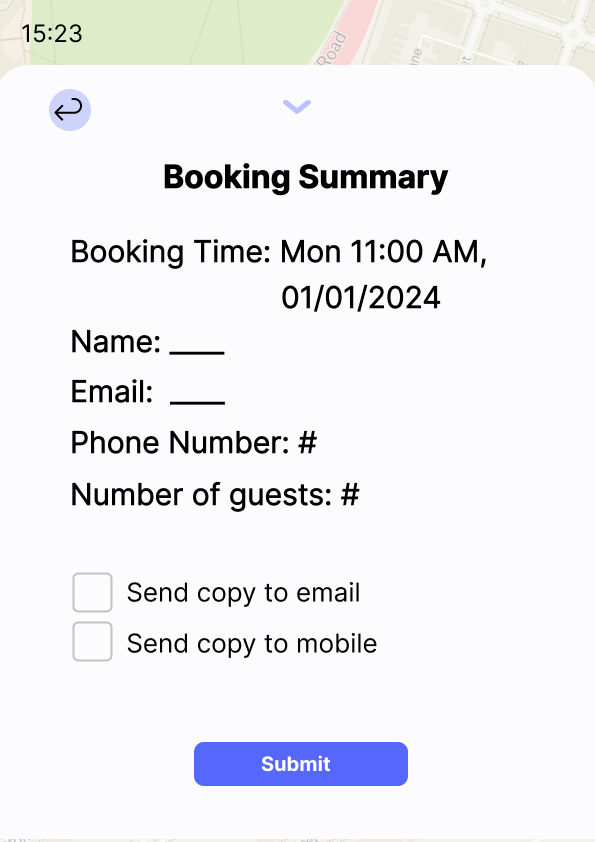The height and width of the screenshot is (842, 595).
Task: Submit the booking
Action: [x=301, y=764]
